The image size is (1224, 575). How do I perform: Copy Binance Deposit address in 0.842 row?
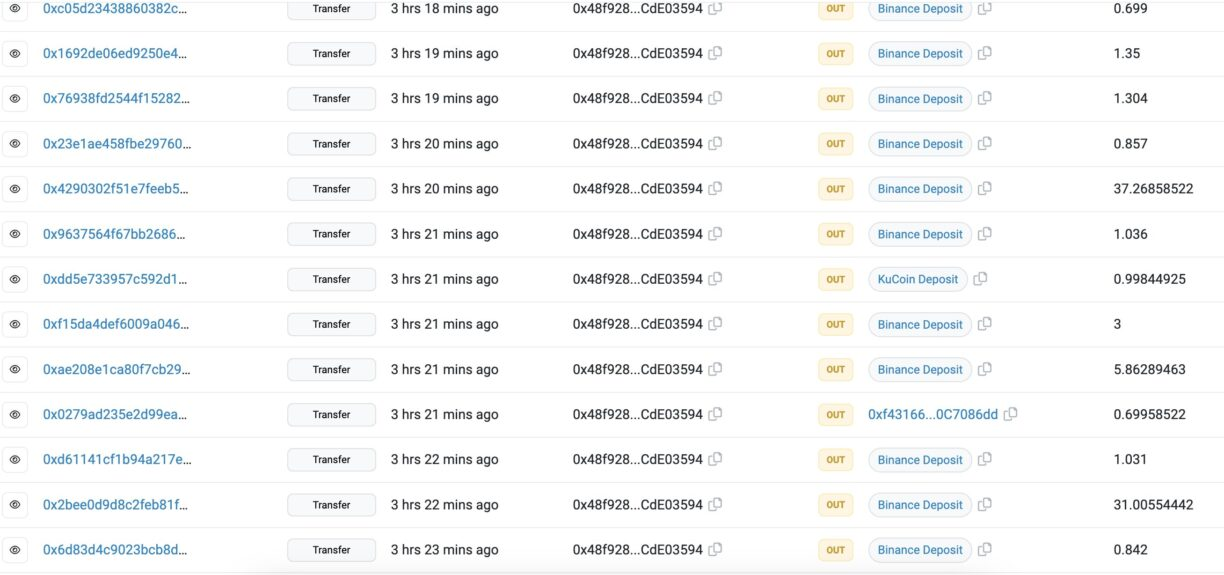pos(985,550)
